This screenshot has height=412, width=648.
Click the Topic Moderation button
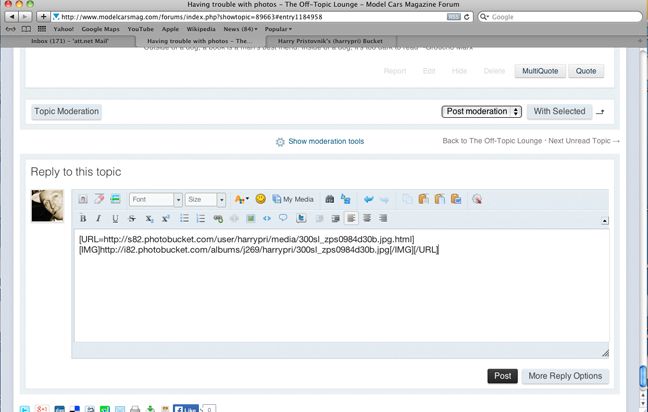click(x=66, y=112)
